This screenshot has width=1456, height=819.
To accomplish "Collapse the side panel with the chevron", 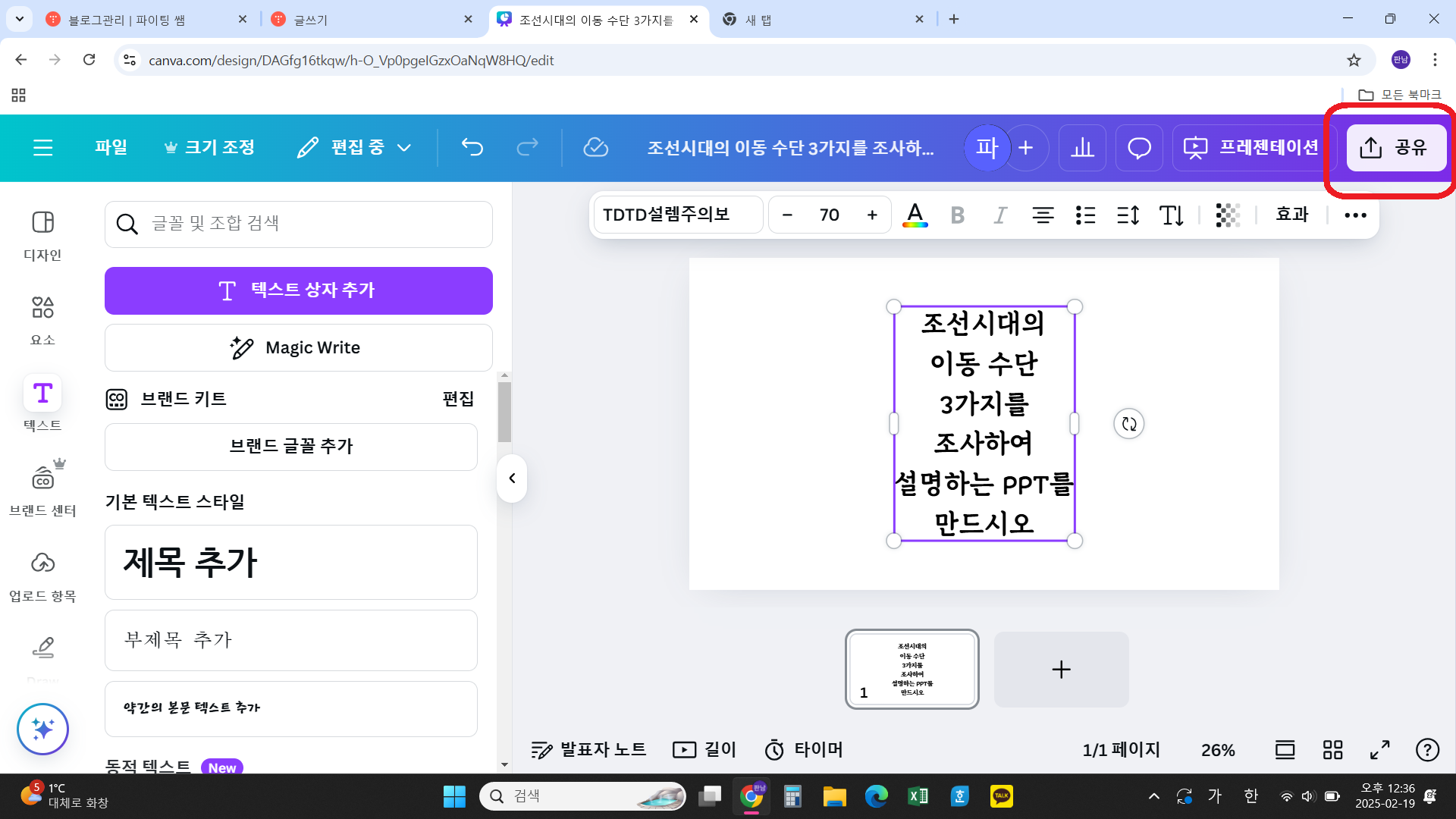I will (512, 479).
